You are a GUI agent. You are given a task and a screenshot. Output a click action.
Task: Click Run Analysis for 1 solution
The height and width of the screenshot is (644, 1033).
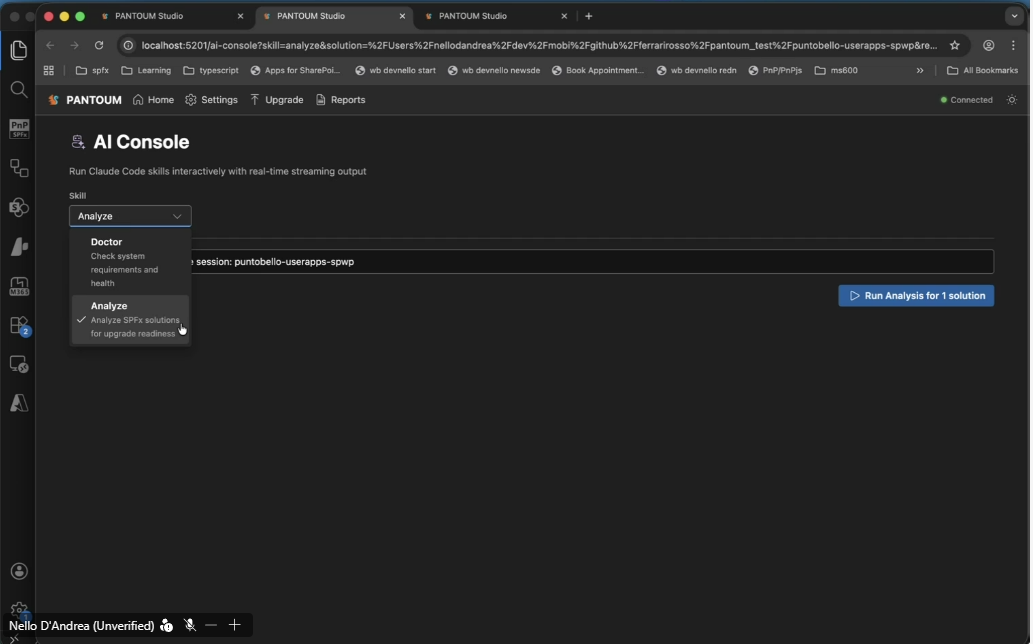pos(916,296)
